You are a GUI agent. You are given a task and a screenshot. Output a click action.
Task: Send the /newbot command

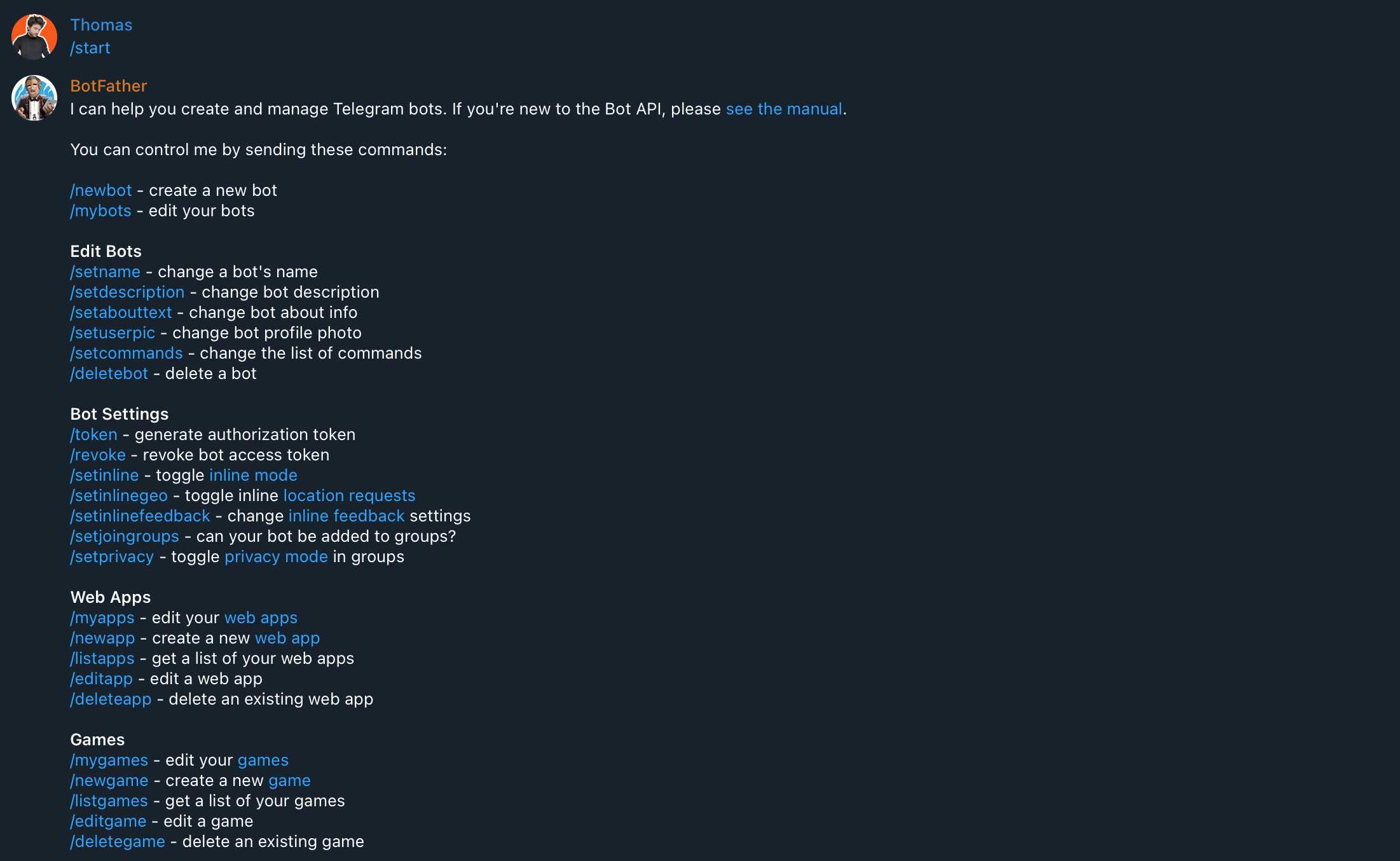100,189
